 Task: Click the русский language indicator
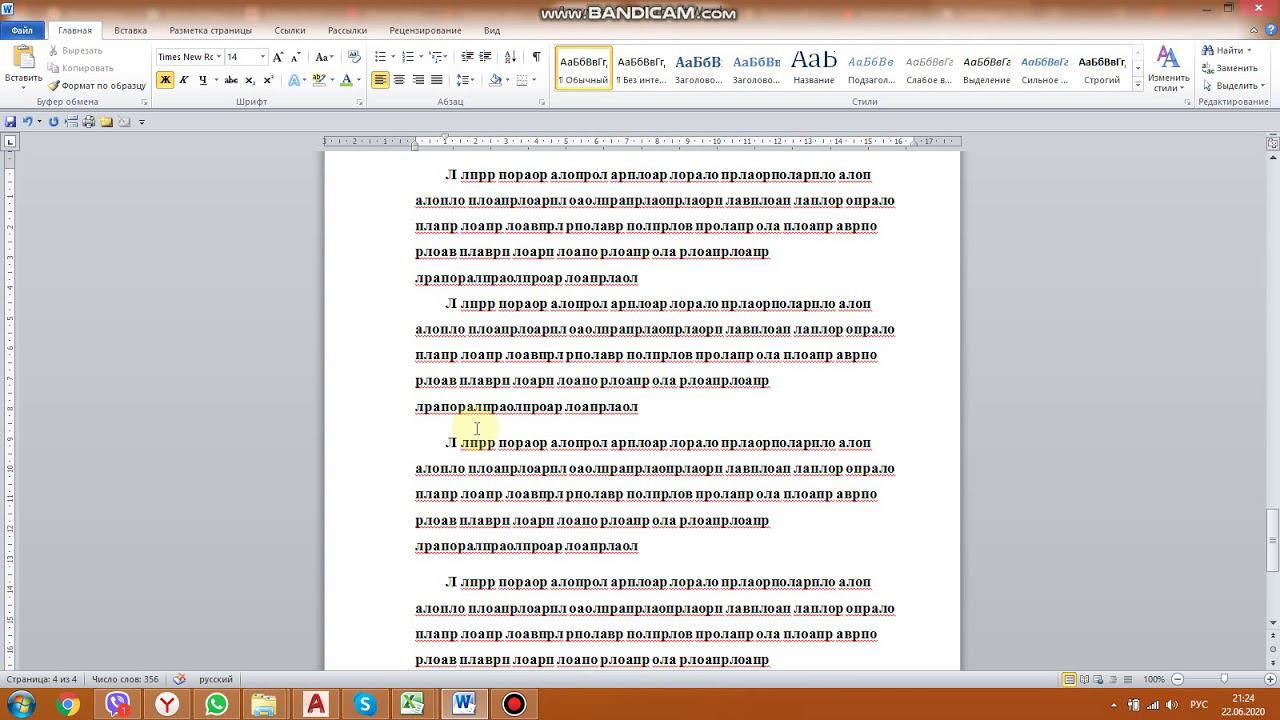[x=216, y=680]
